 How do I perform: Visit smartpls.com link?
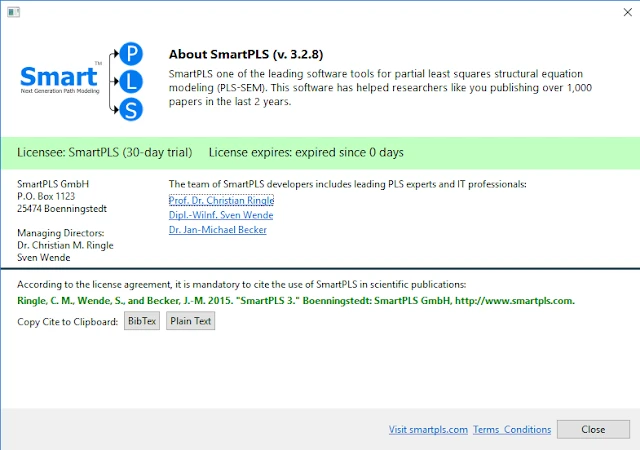[428, 430]
